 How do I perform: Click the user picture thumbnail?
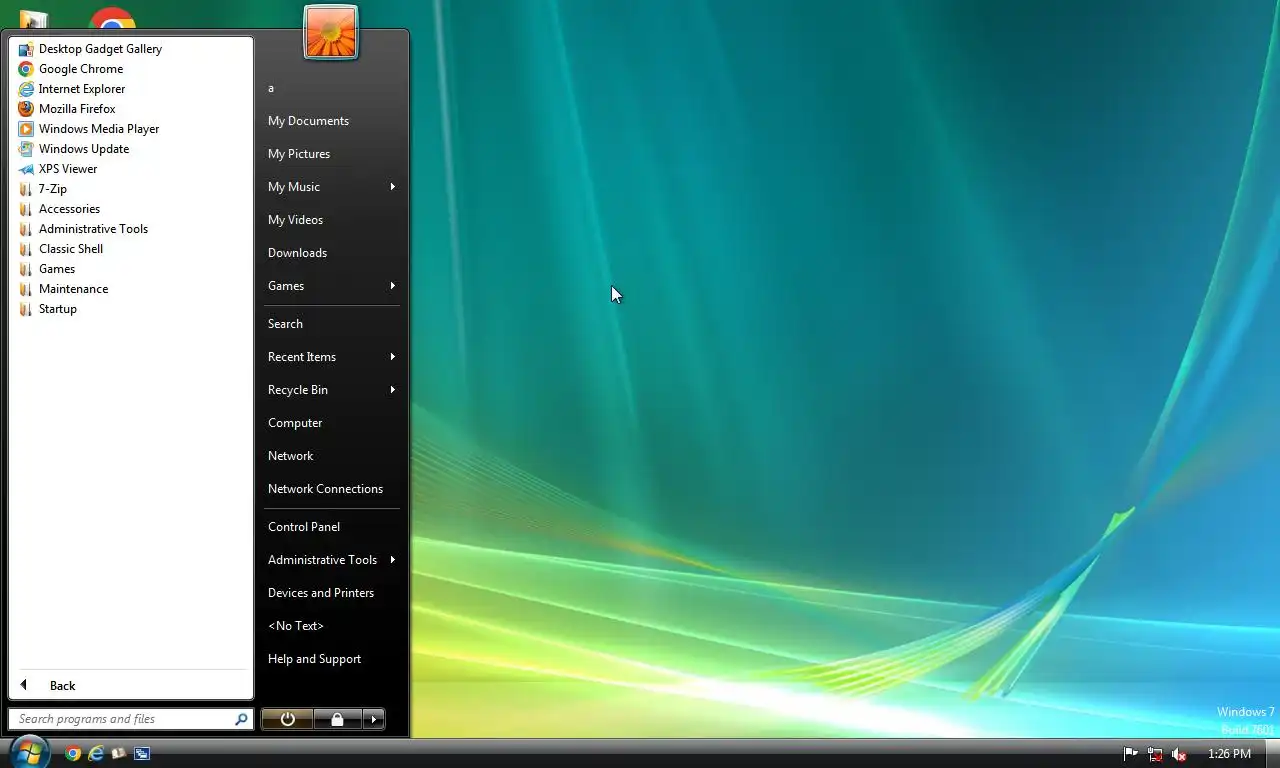(331, 33)
